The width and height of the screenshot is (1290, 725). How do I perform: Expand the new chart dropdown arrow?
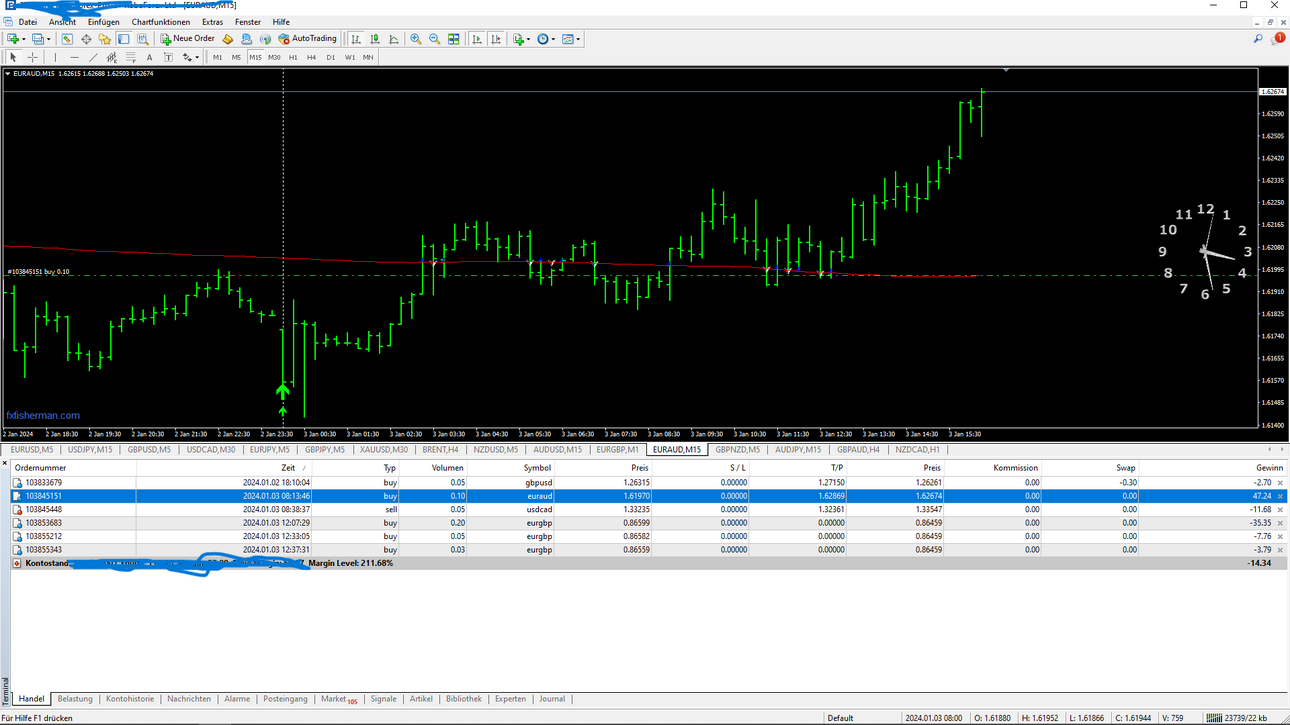(24, 39)
